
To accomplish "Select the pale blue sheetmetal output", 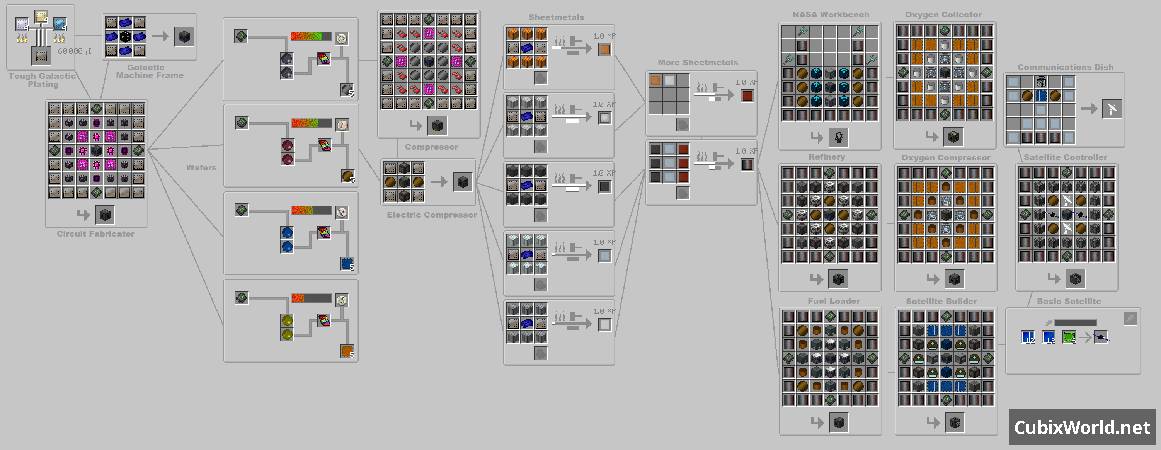I will point(604,255).
